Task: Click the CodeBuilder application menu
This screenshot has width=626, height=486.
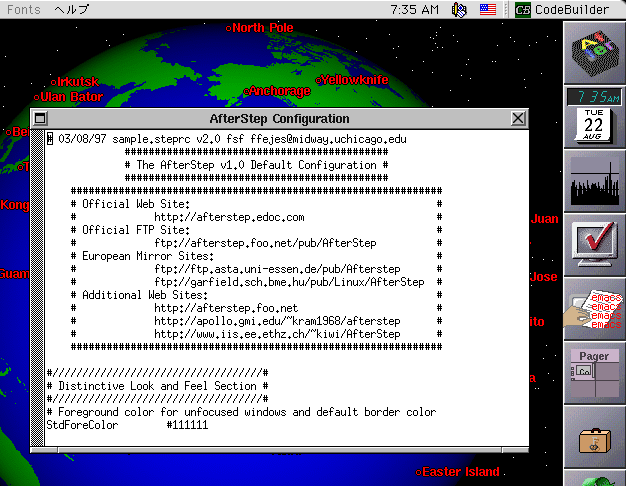Action: tap(562, 9)
